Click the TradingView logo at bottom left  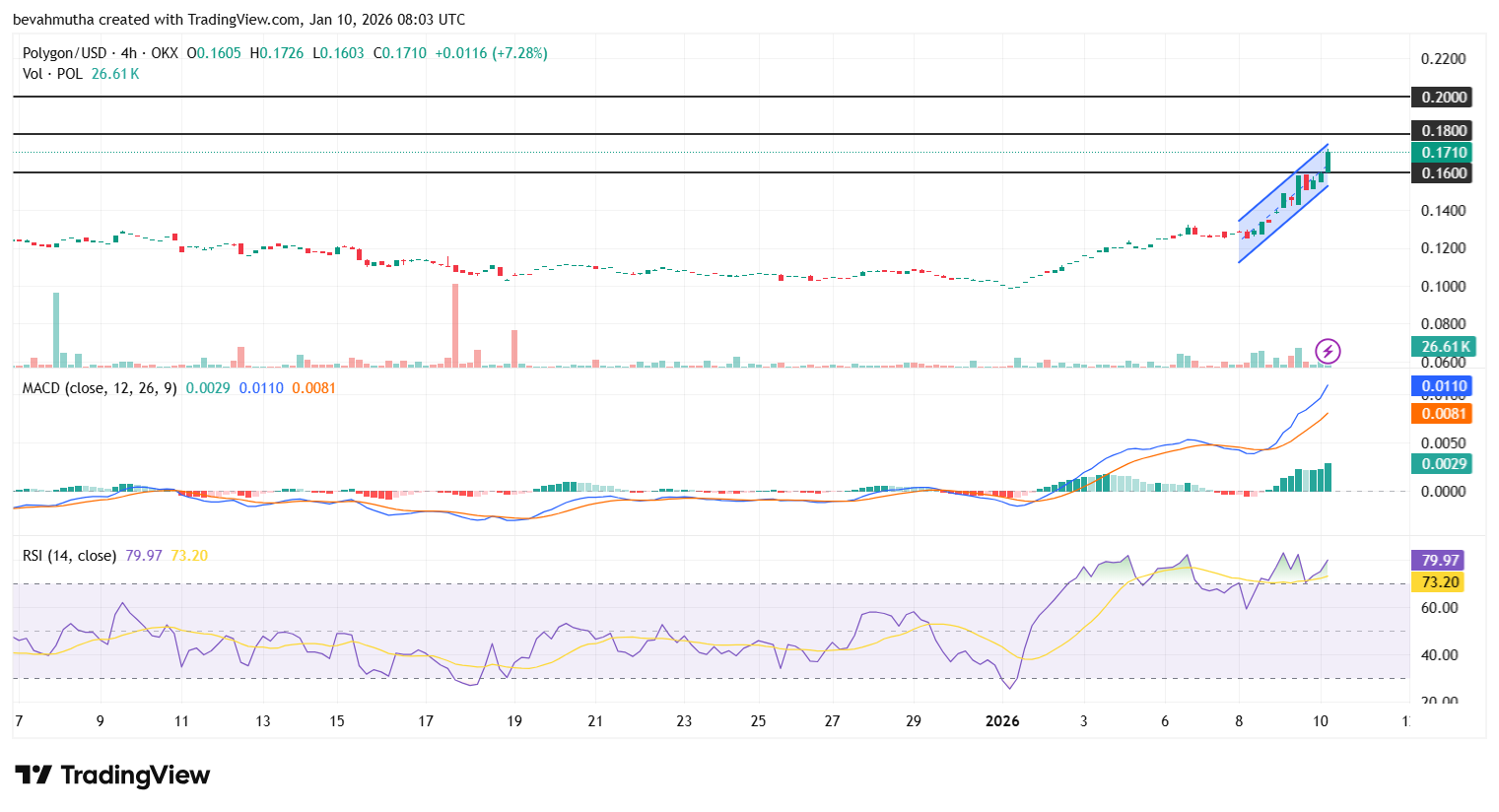click(x=111, y=776)
